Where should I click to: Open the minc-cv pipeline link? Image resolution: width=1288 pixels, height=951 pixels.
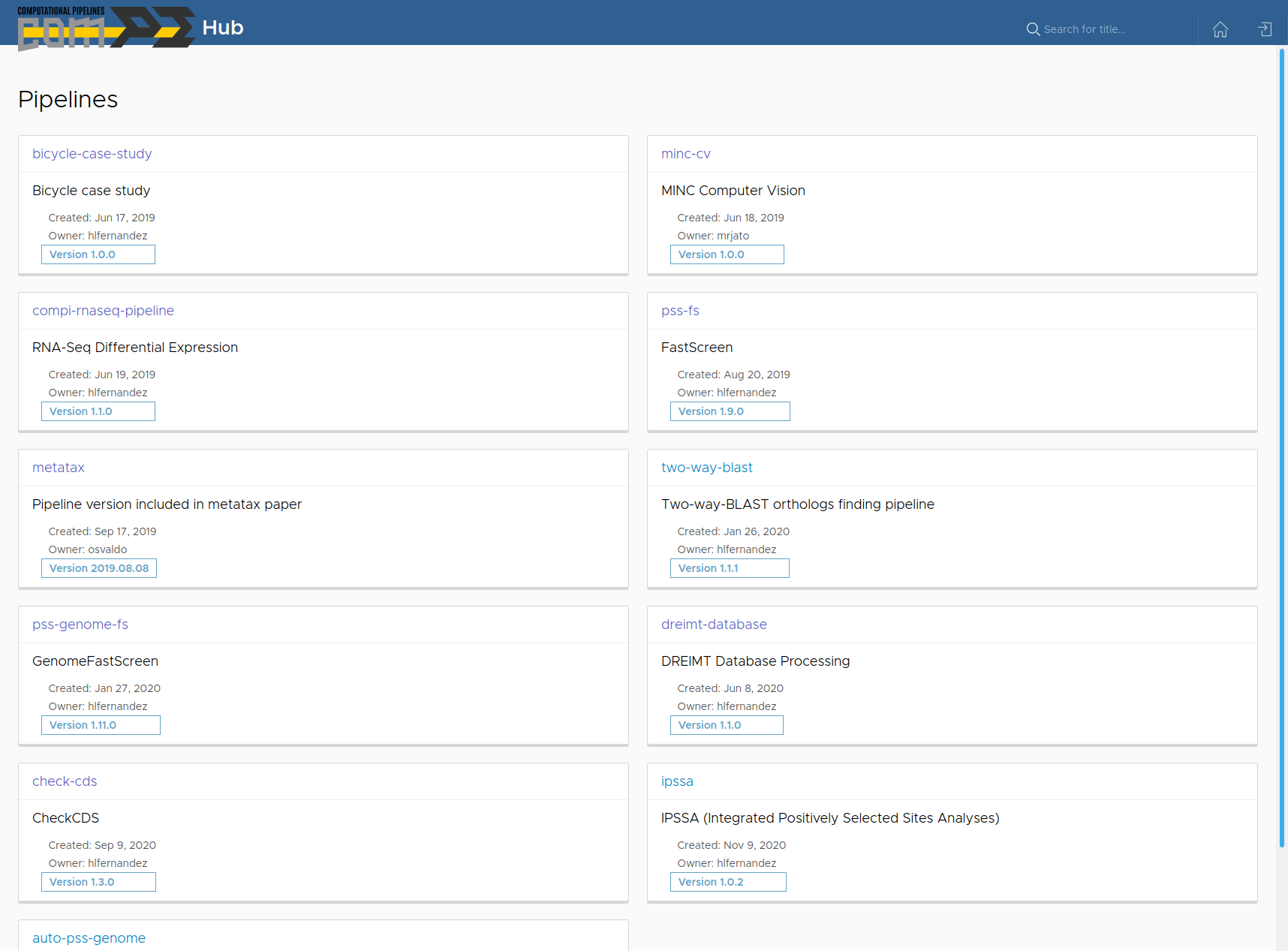click(685, 154)
